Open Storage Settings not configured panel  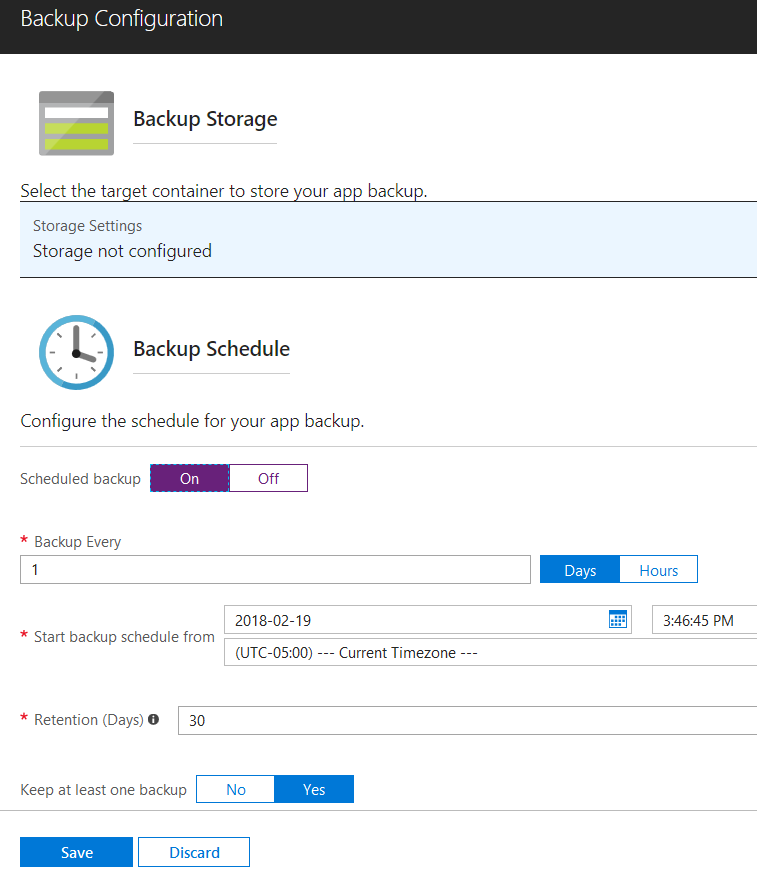pyautogui.click(x=389, y=239)
